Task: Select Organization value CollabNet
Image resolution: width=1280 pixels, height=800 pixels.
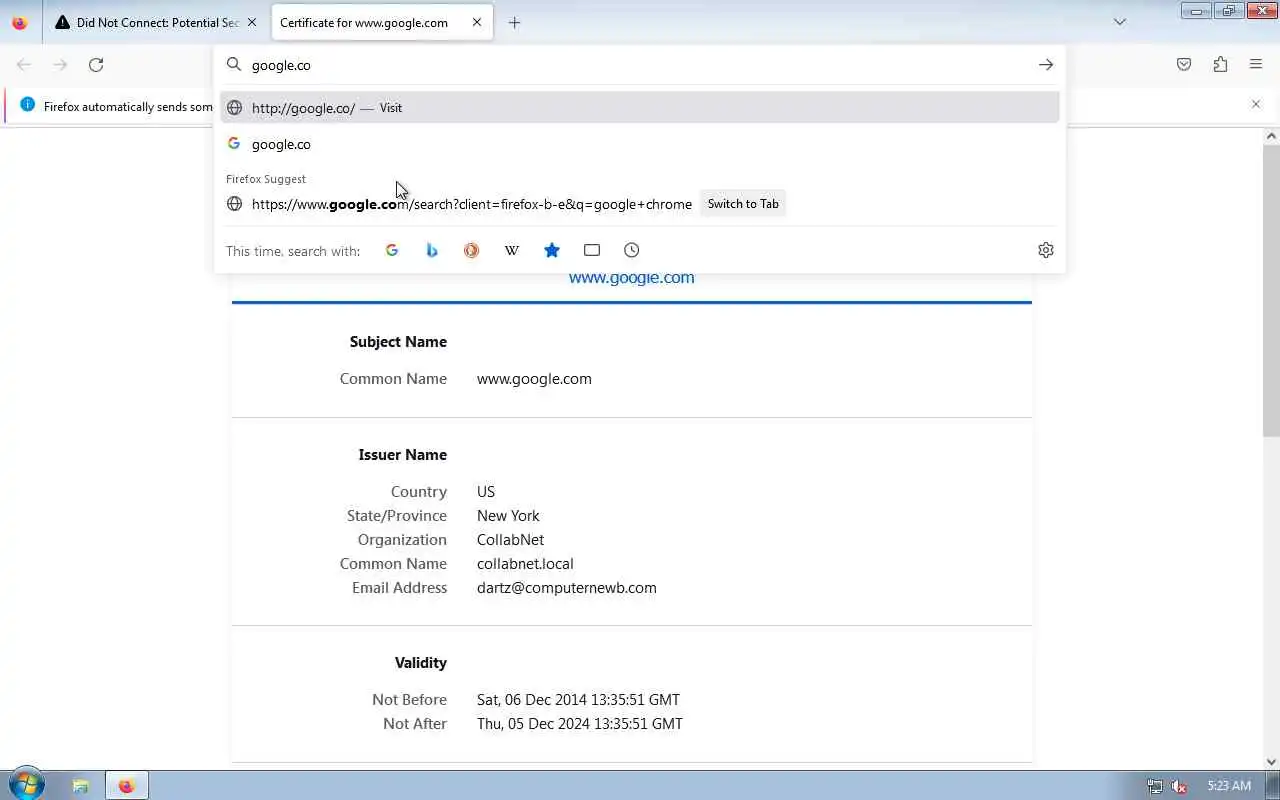Action: pos(510,540)
